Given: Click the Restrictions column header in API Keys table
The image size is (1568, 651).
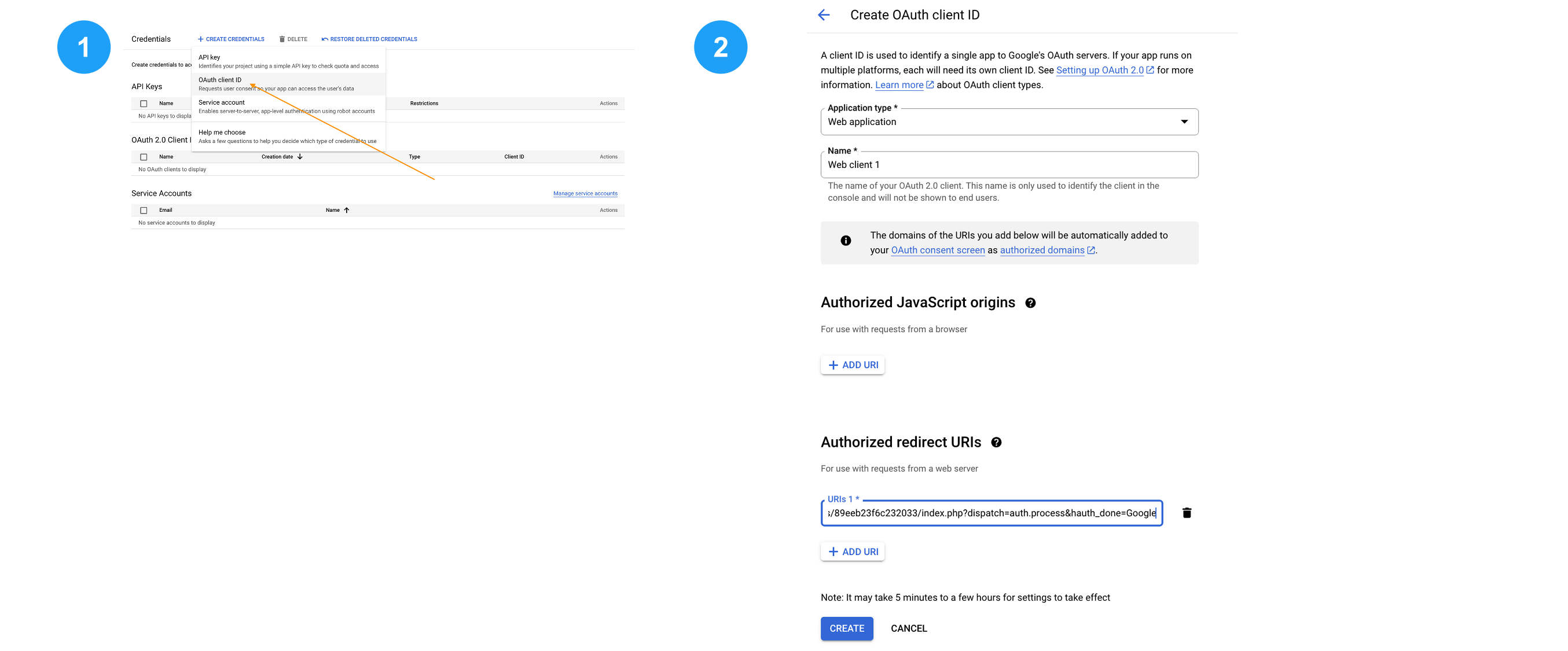Looking at the screenshot, I should pos(424,104).
